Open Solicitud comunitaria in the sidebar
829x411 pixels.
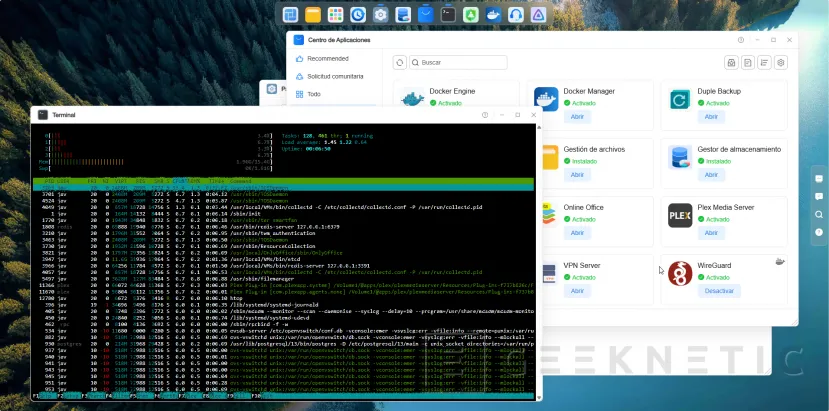[x=335, y=76]
